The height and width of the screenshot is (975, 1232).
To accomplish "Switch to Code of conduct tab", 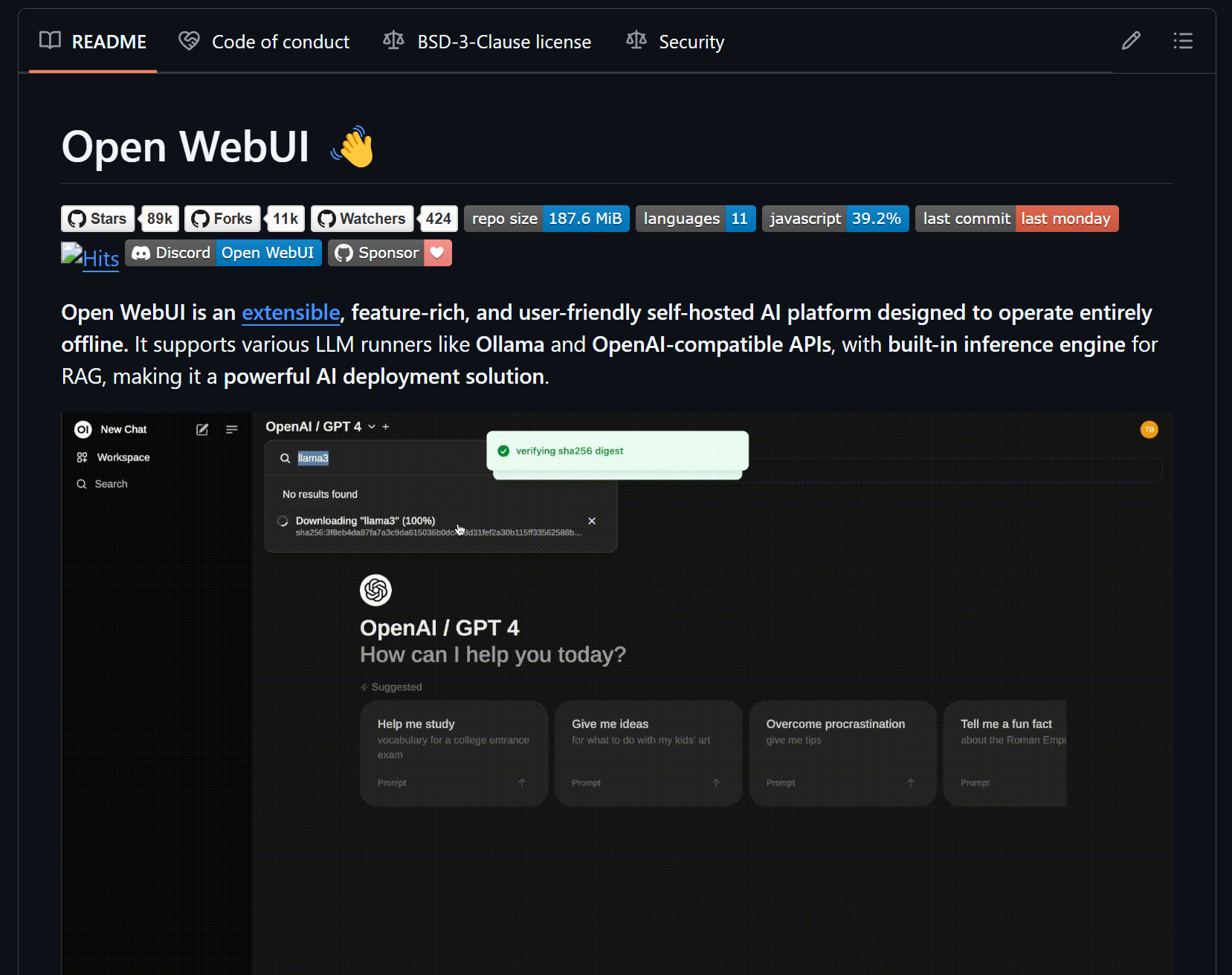I will tap(264, 42).
